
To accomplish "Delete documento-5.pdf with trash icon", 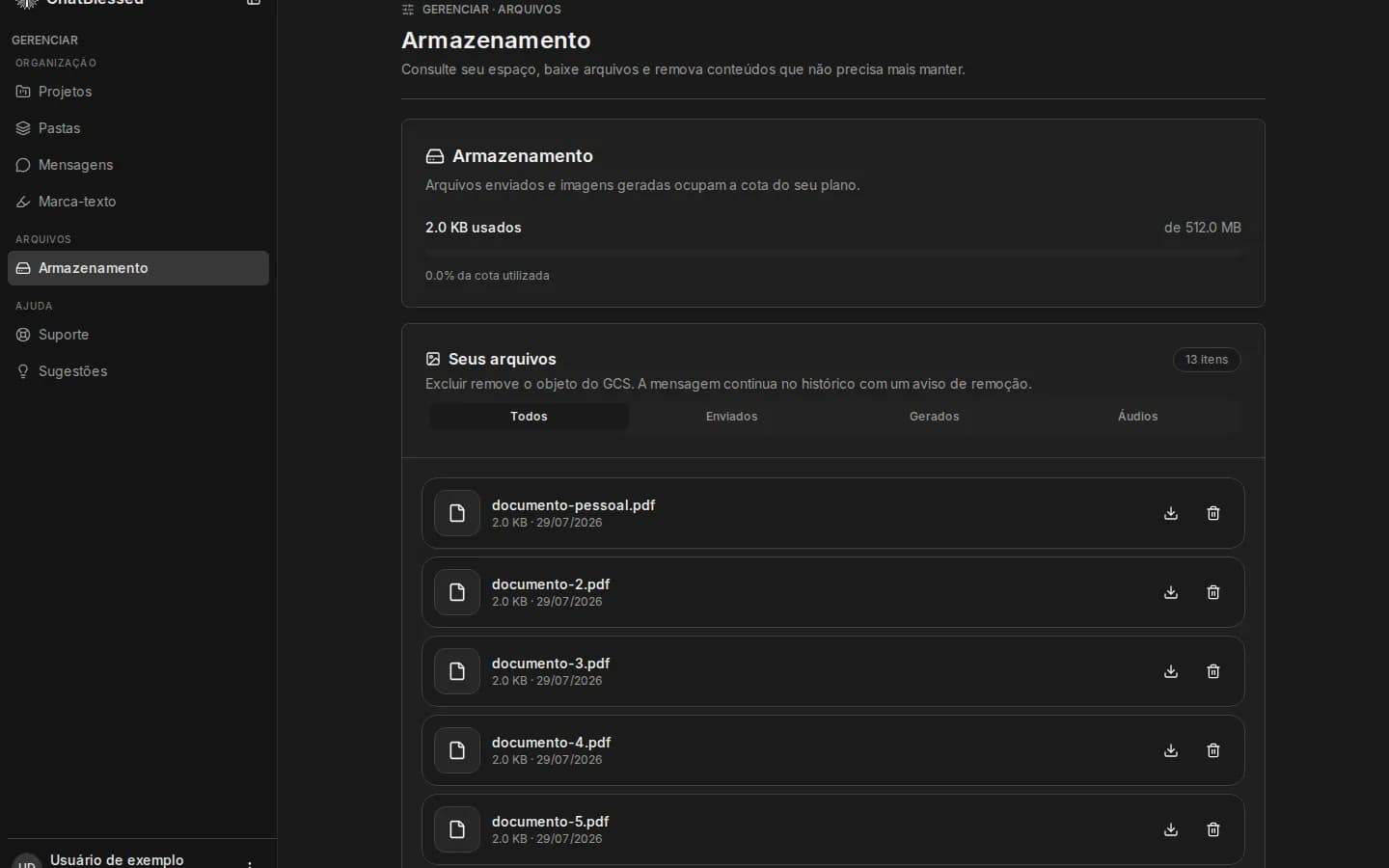I will (x=1213, y=829).
